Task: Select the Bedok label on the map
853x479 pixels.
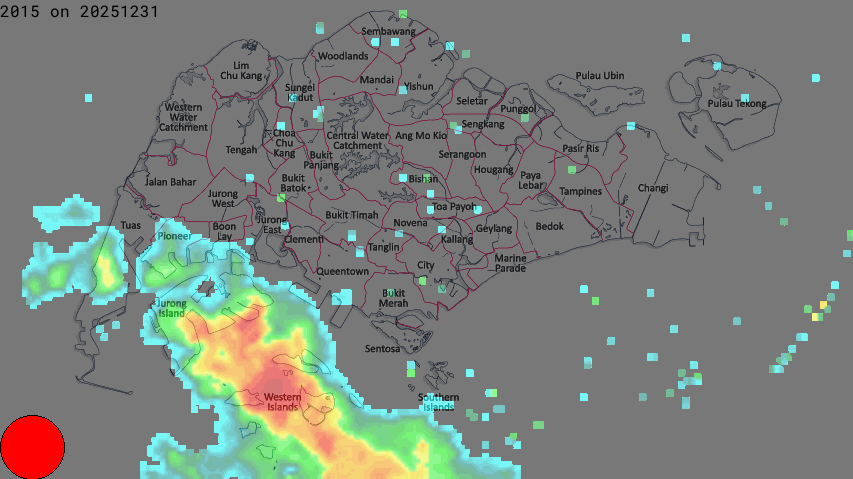Action: click(x=549, y=226)
